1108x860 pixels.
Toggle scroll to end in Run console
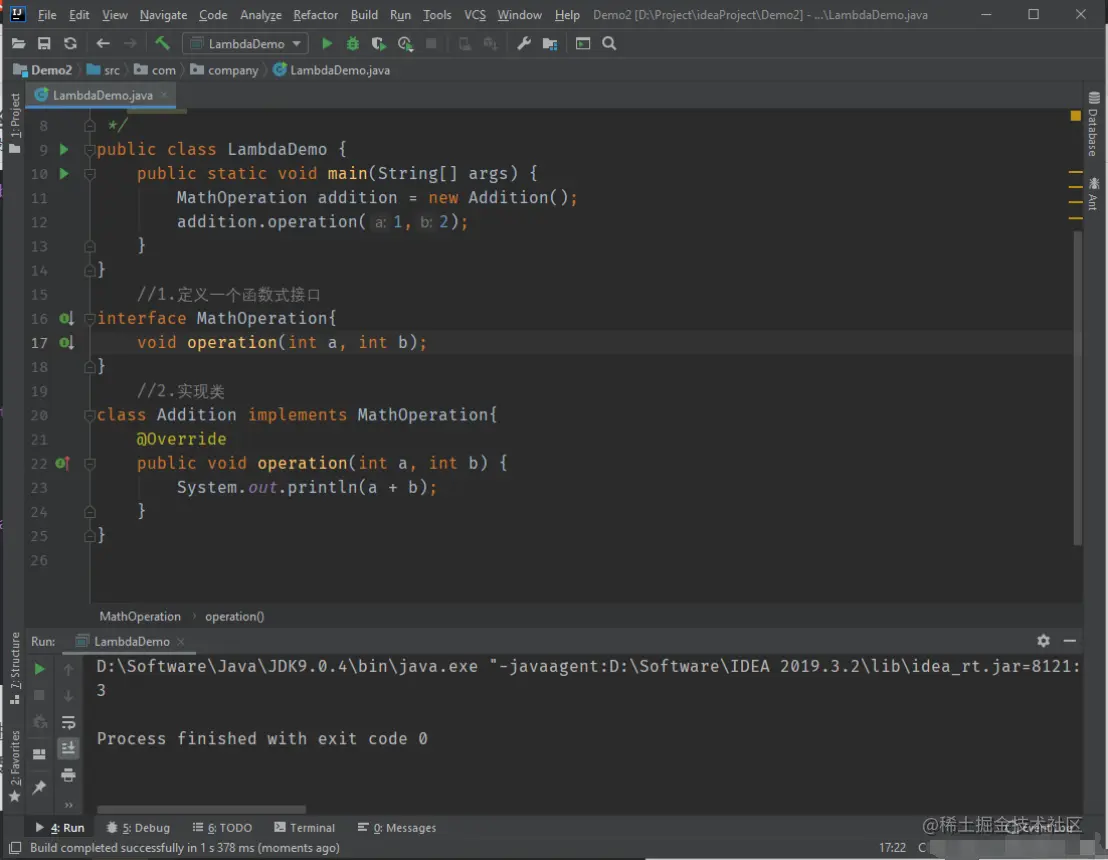pyautogui.click(x=68, y=748)
